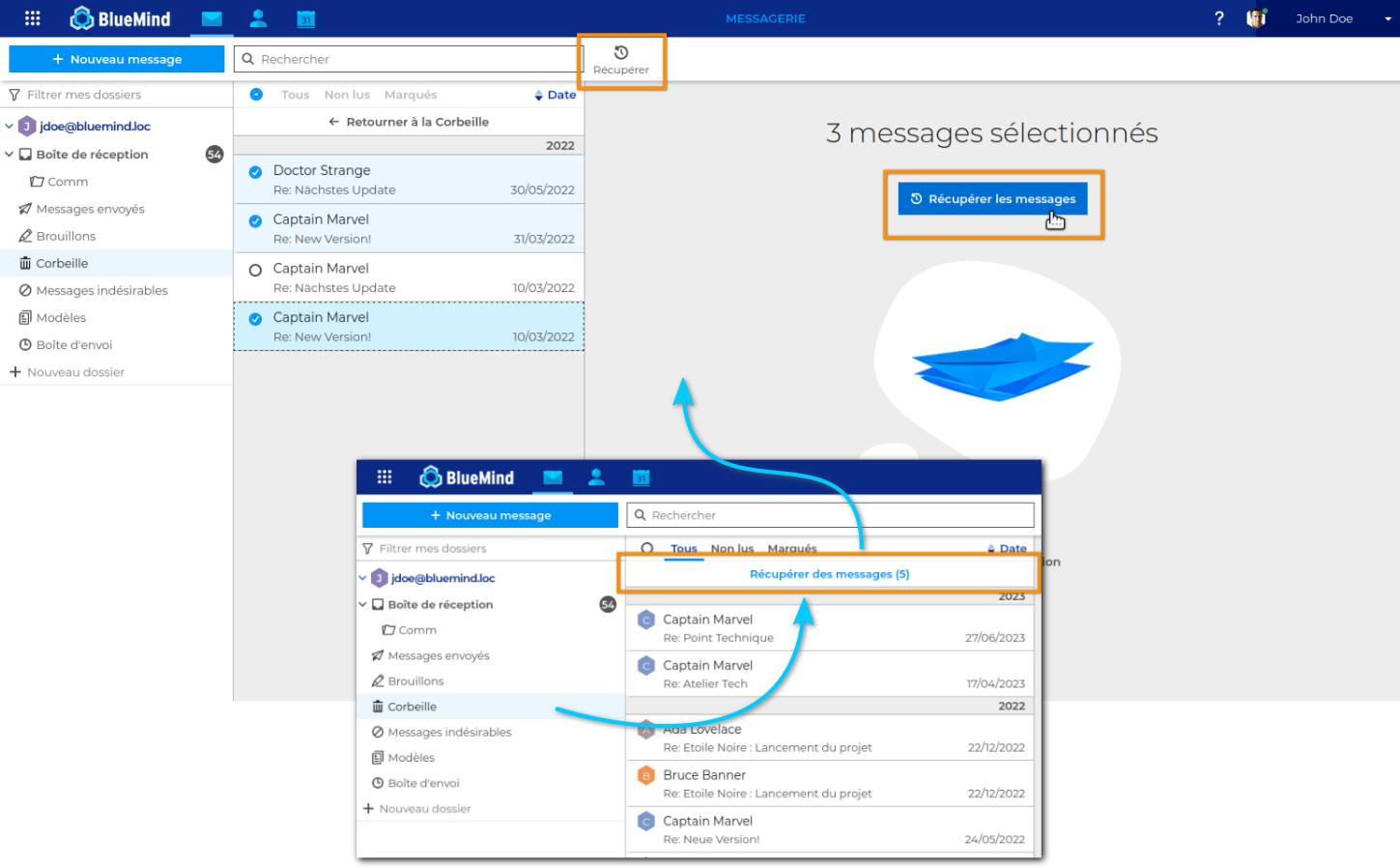Switch to the Non lus filter tab

(x=347, y=95)
